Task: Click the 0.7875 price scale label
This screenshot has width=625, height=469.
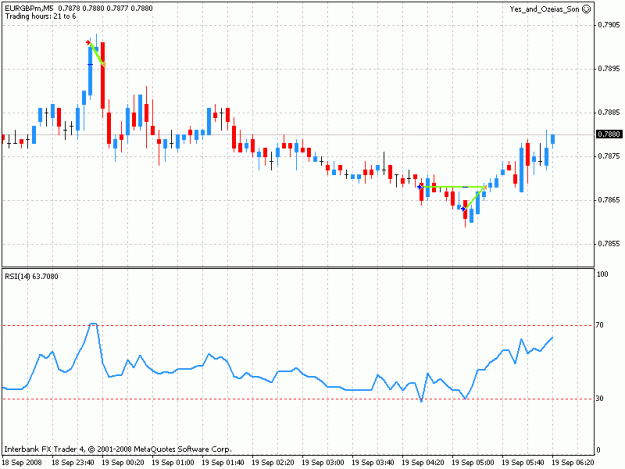Action: (x=609, y=156)
